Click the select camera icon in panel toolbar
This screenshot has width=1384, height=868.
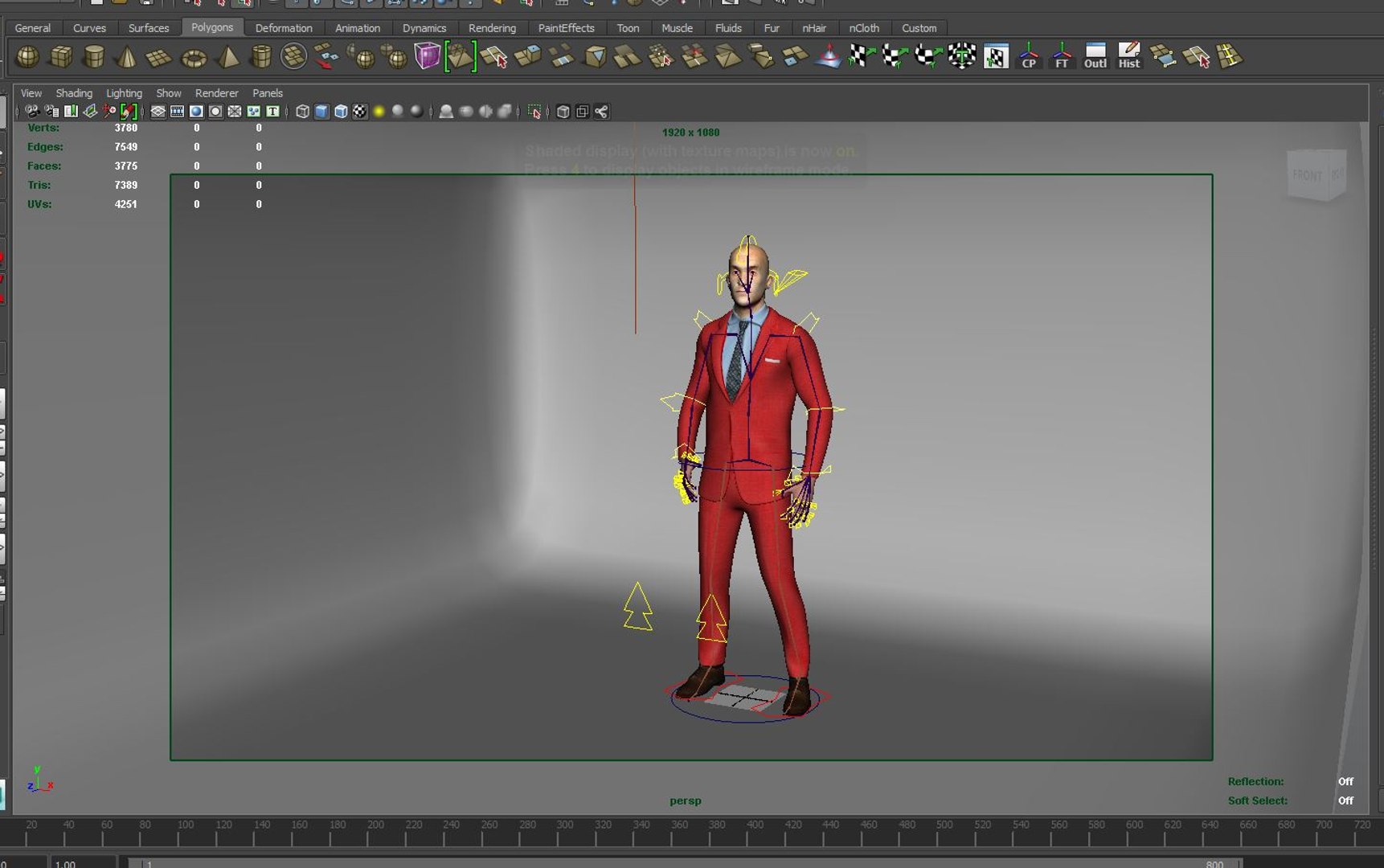click(32, 112)
